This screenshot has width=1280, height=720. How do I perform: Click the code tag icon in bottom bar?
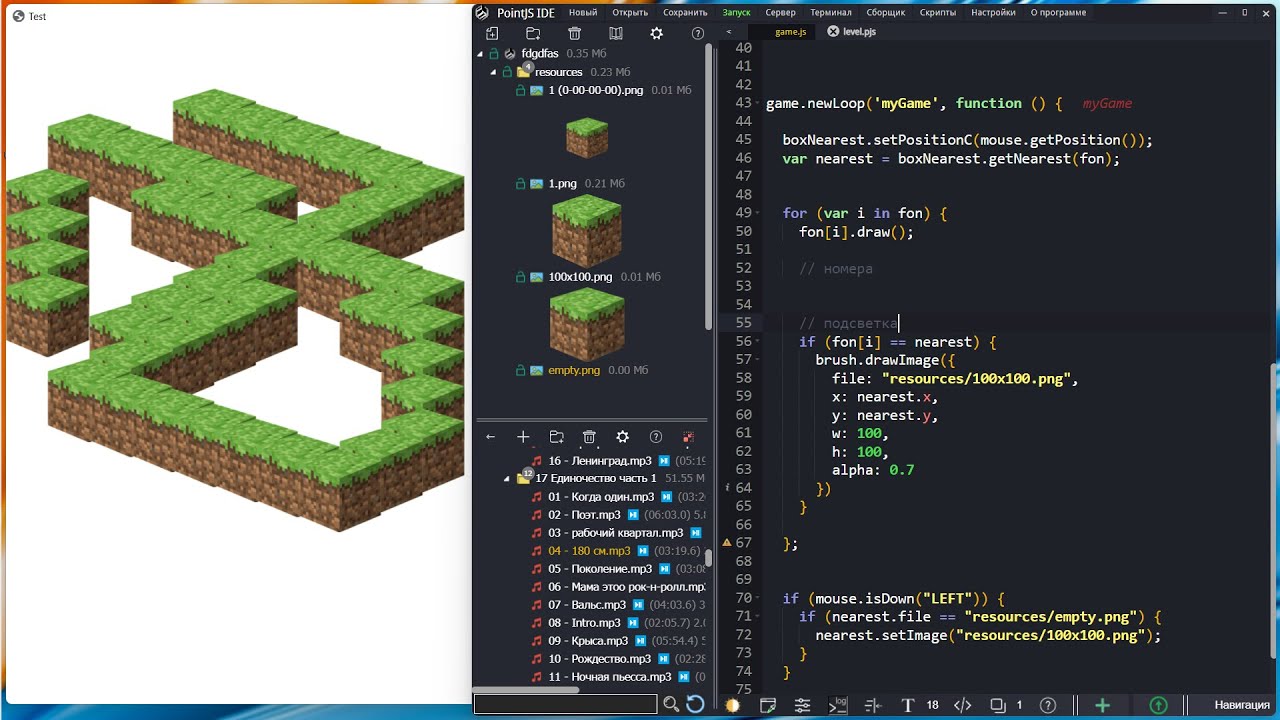pos(962,705)
